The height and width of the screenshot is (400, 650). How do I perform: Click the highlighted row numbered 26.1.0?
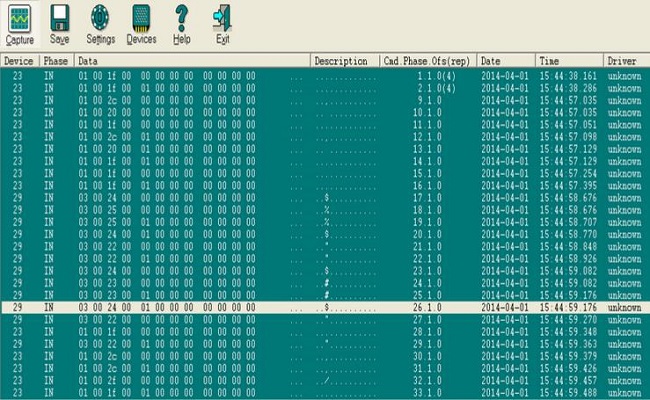click(x=325, y=308)
